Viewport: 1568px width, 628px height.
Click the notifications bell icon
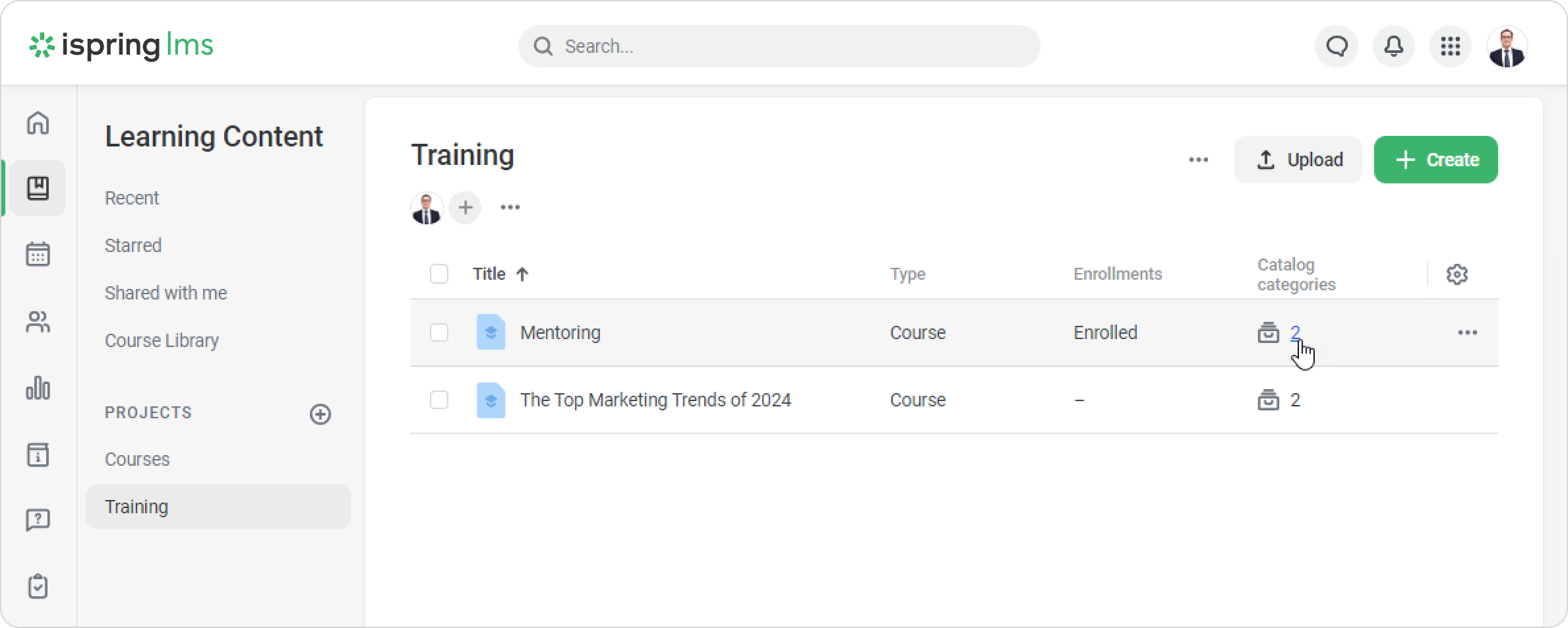(x=1393, y=46)
